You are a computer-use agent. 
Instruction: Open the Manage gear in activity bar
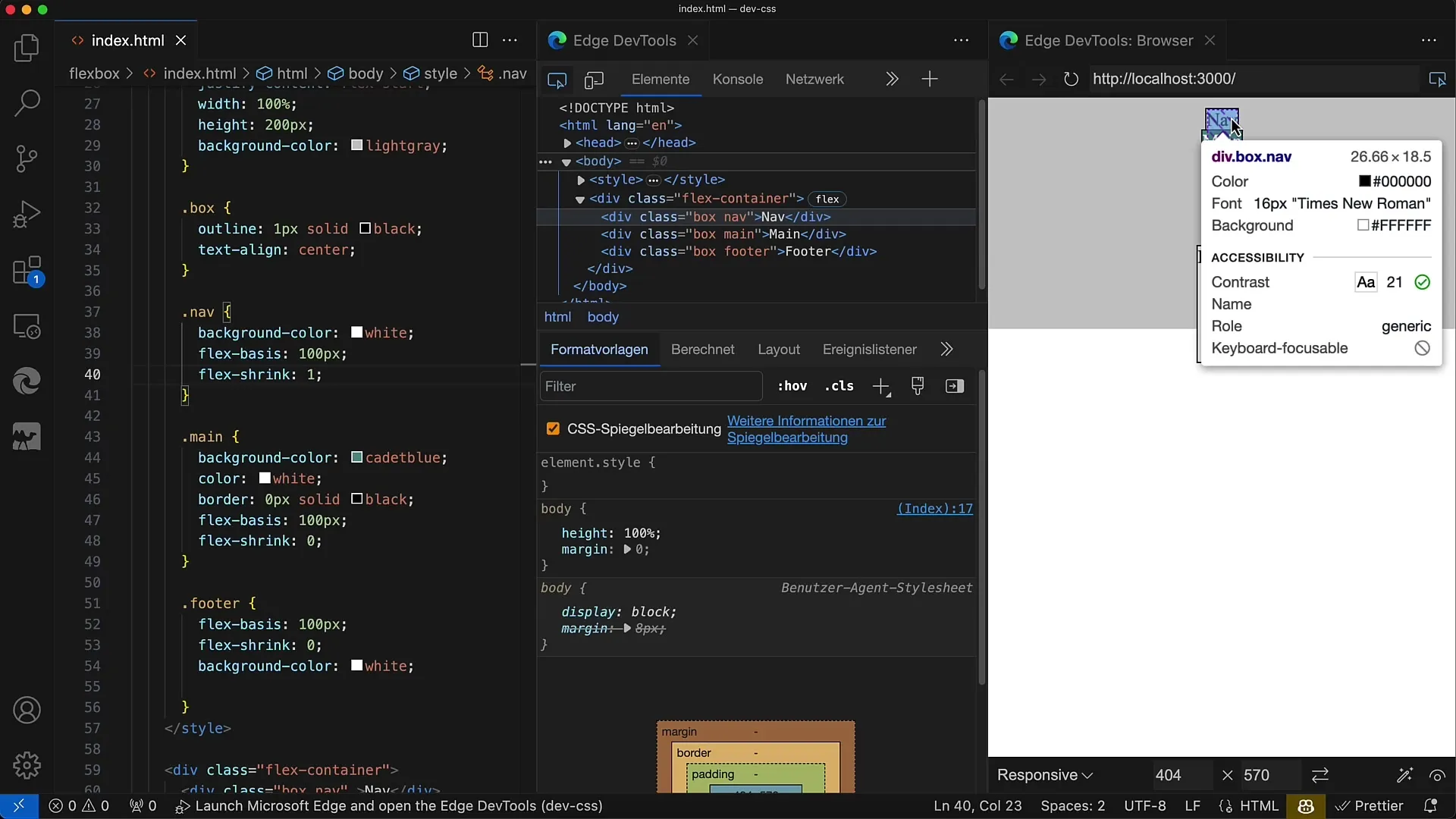[x=27, y=766]
